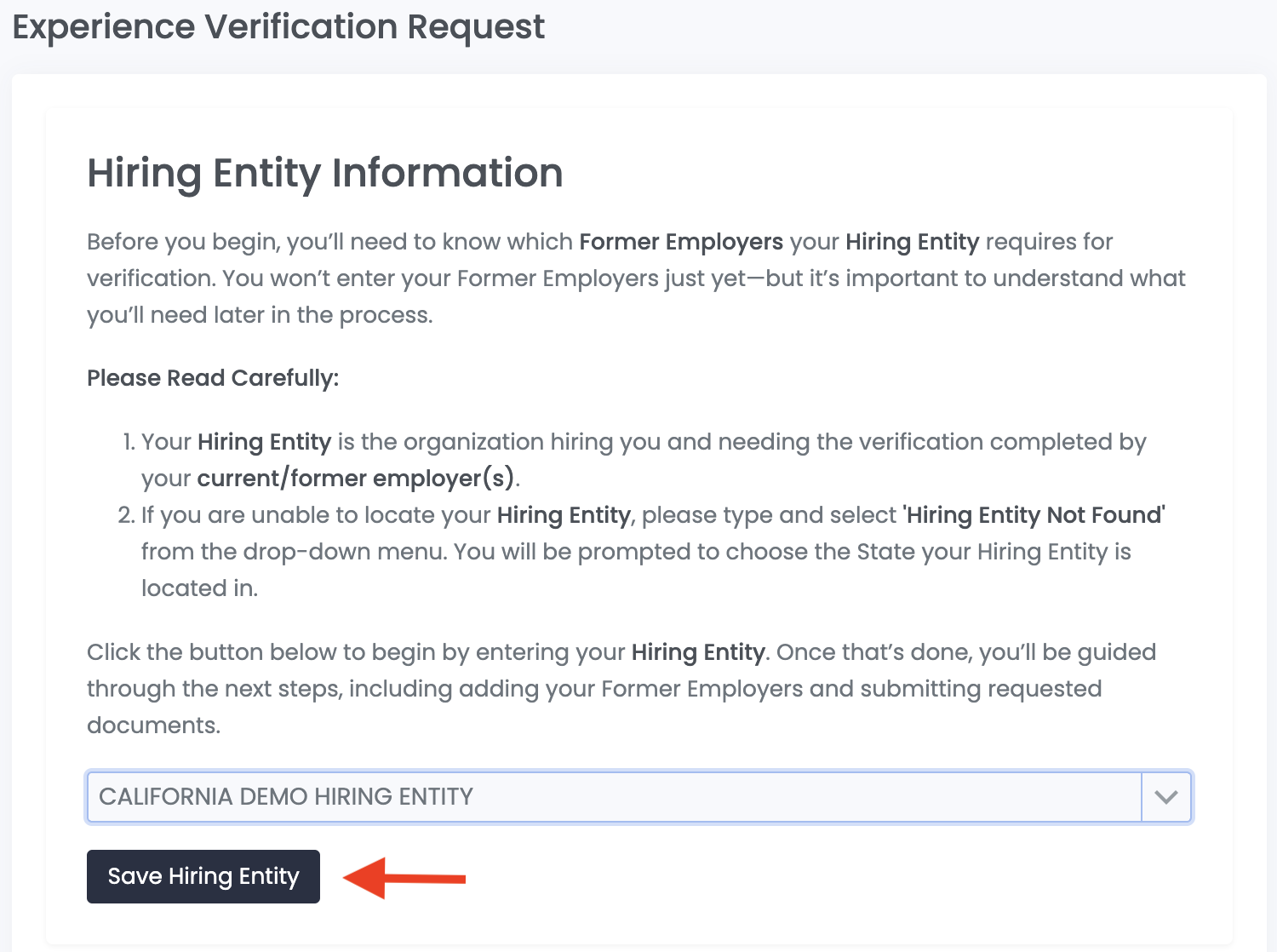This screenshot has width=1277, height=952.
Task: Click the Hiring Entity Information title
Action: tap(324, 174)
